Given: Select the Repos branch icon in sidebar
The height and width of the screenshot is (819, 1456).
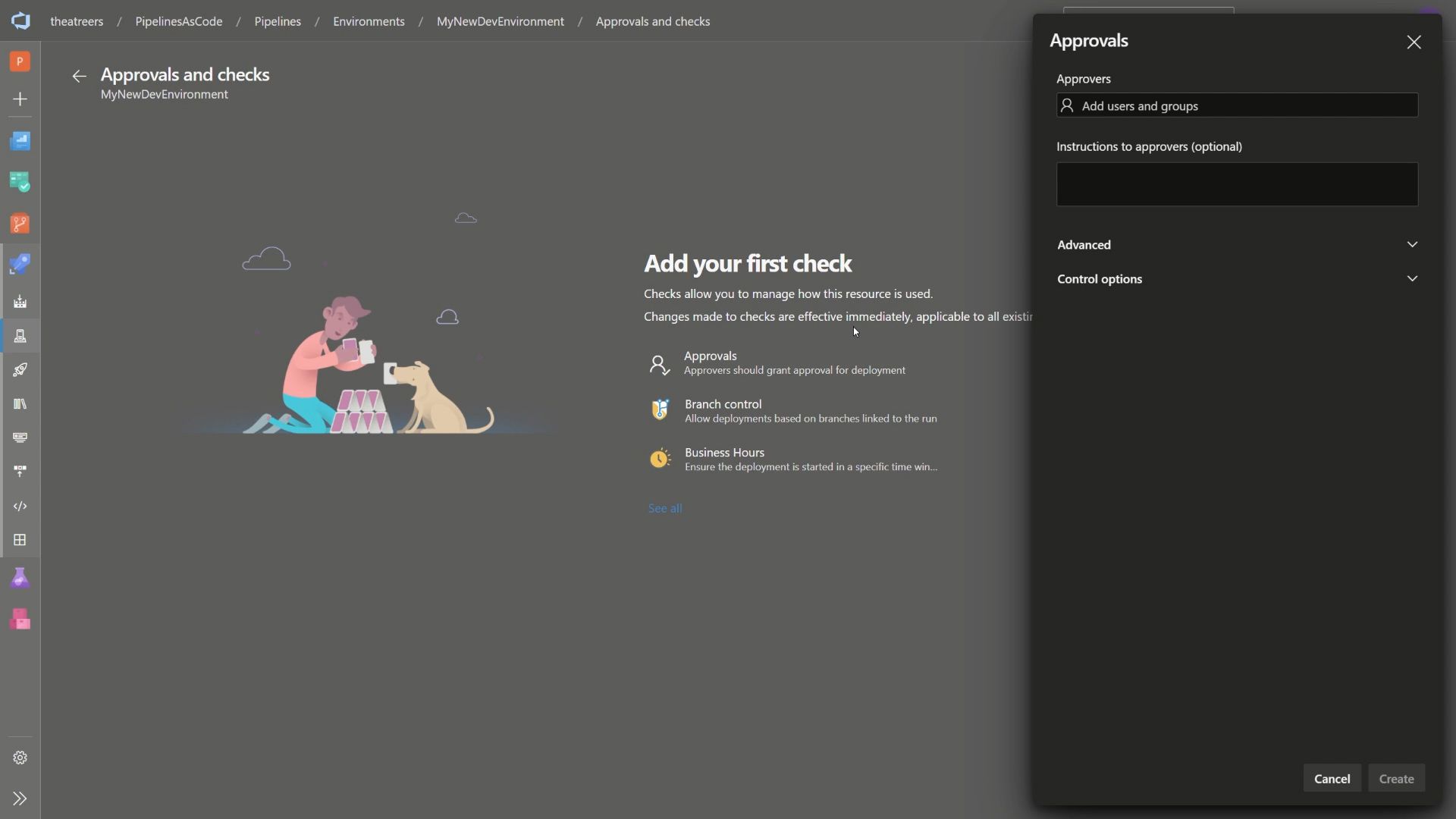Looking at the screenshot, I should (x=20, y=223).
